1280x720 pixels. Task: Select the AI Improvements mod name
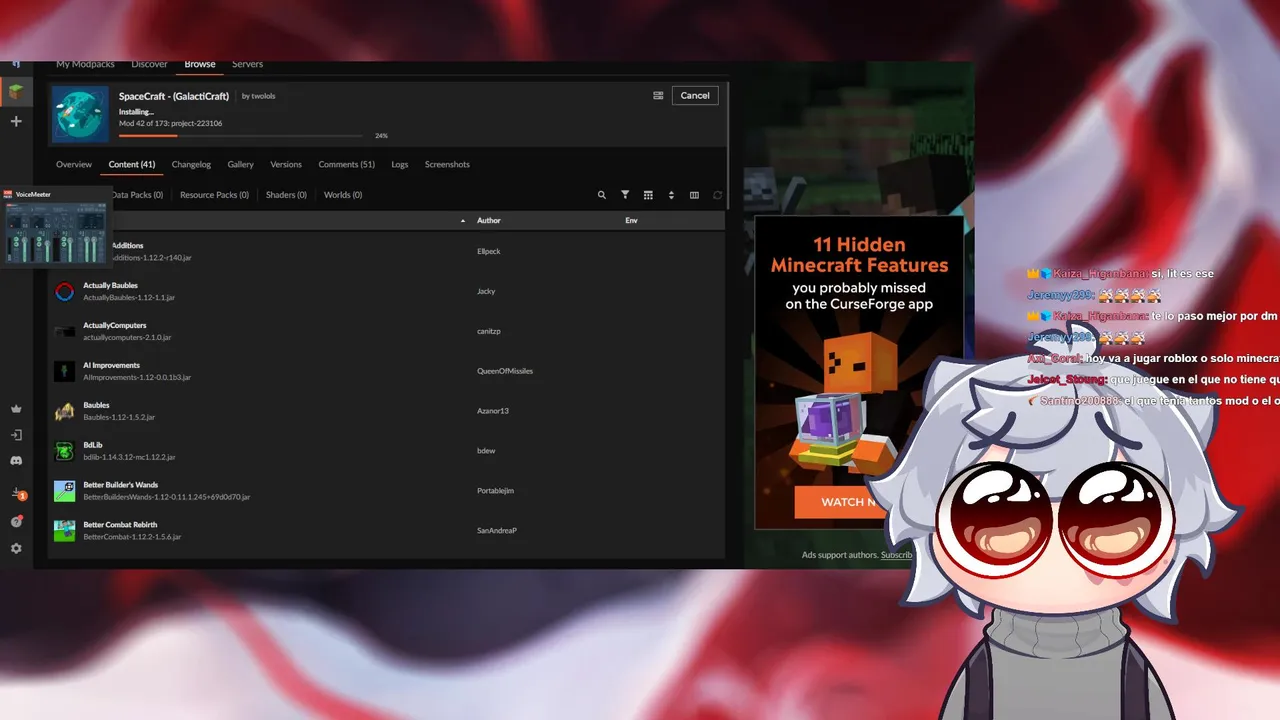coord(111,366)
